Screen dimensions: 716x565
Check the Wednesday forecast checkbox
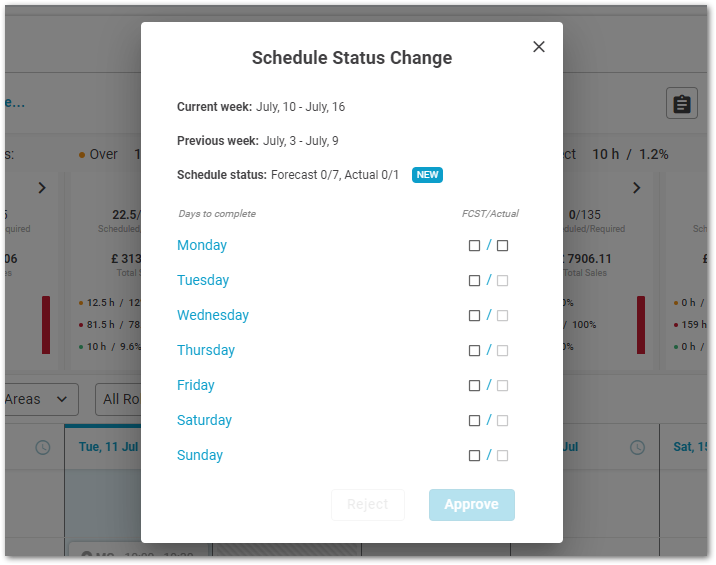474,316
